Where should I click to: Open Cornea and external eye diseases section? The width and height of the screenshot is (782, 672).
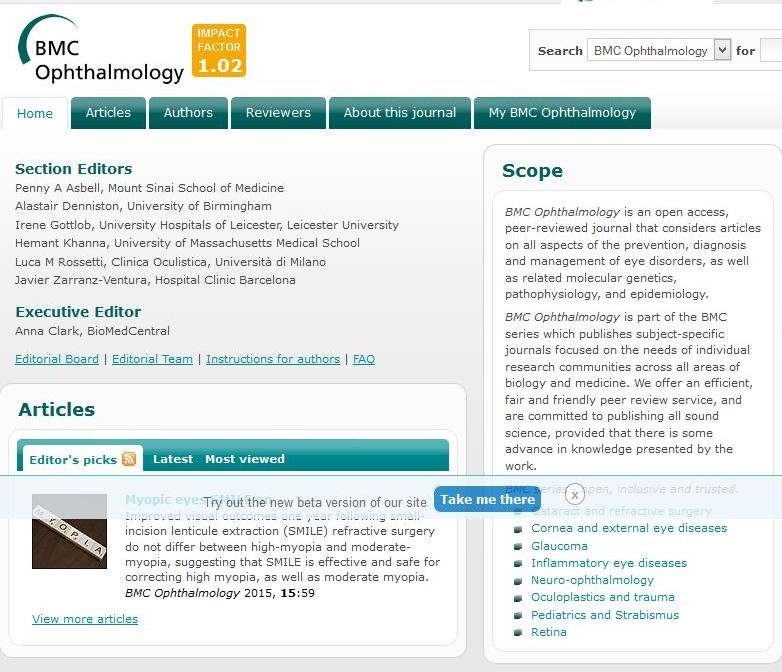(x=629, y=528)
